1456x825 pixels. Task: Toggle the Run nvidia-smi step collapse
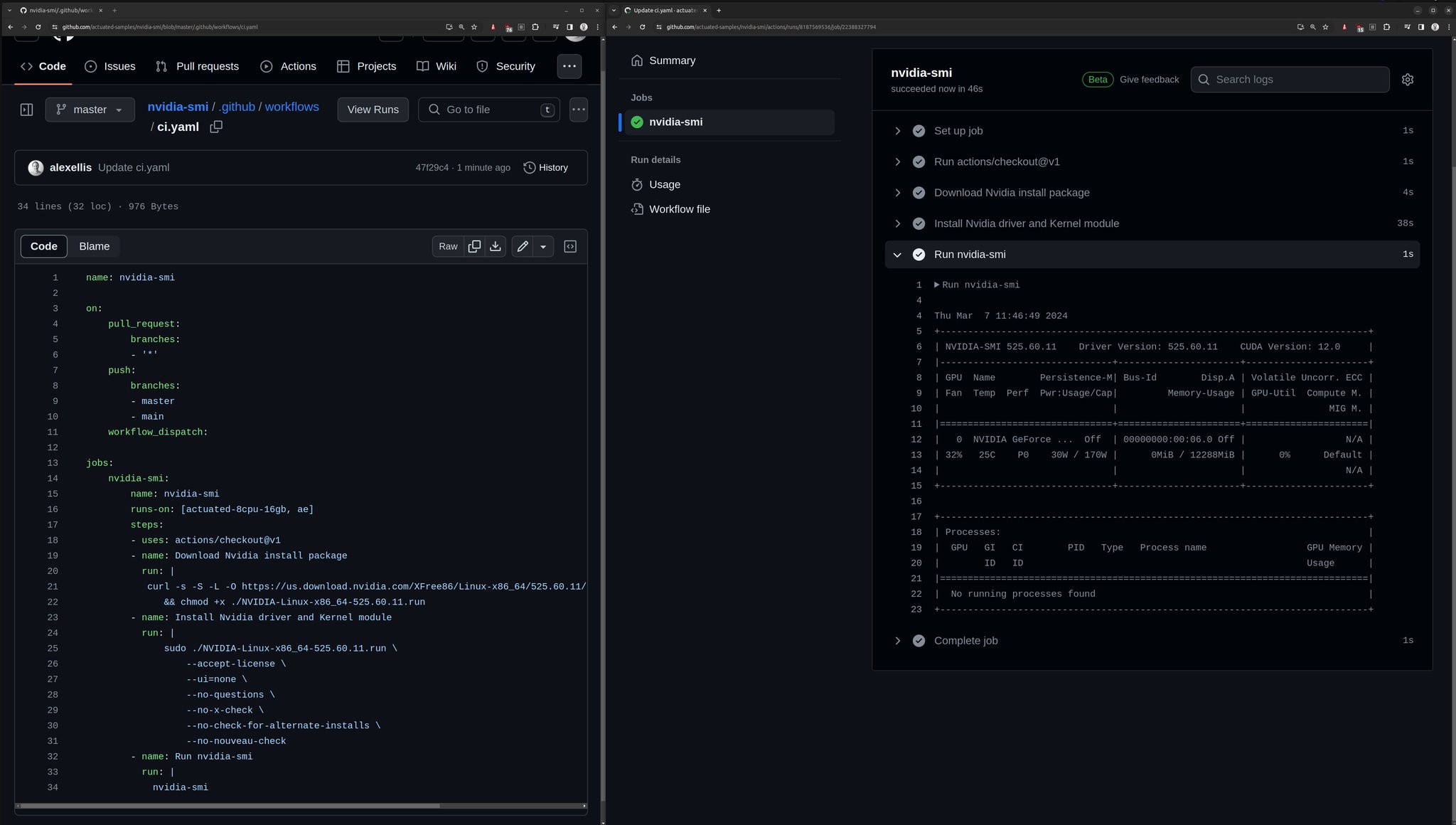pos(897,254)
